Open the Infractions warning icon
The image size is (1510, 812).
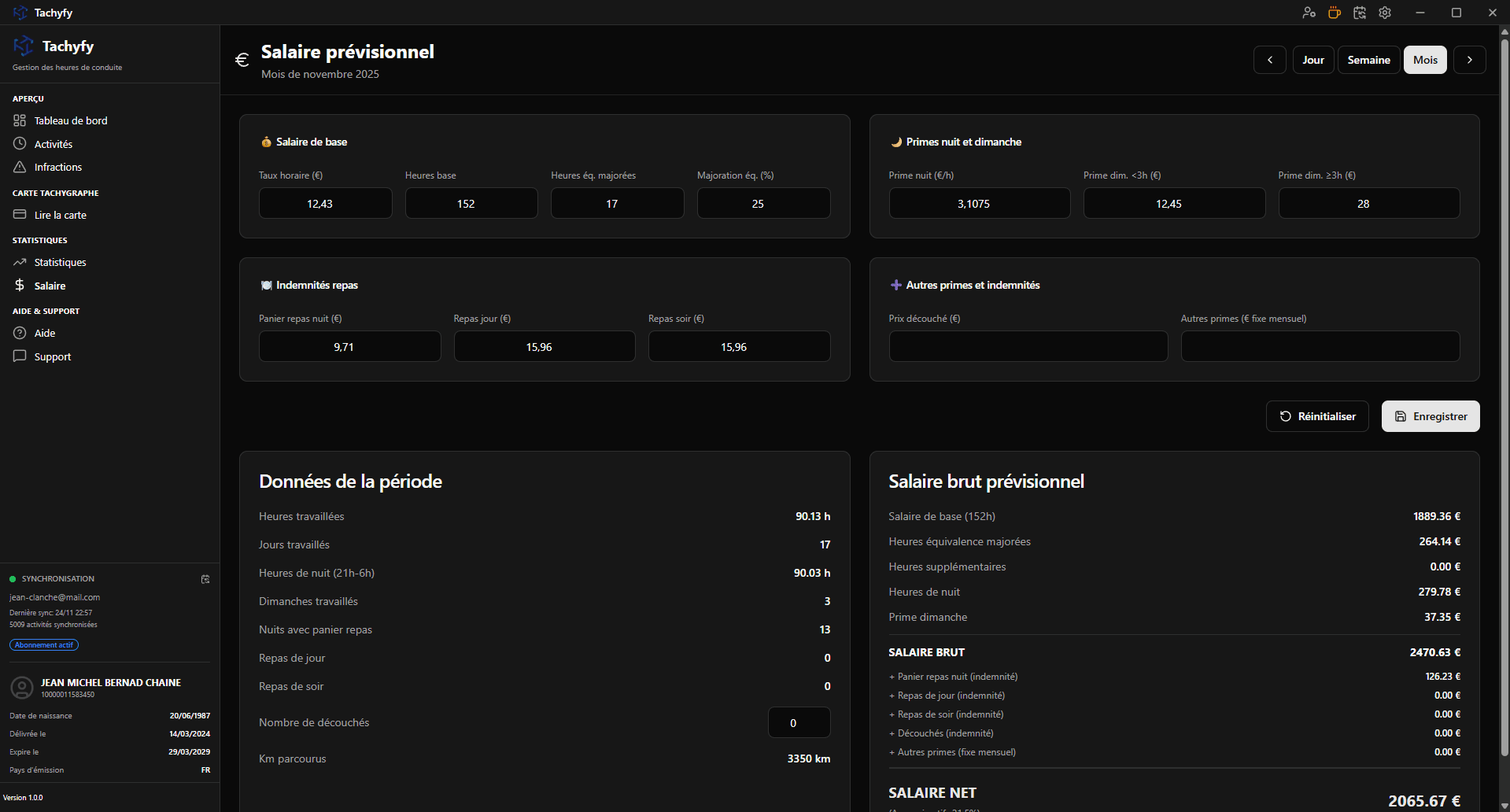click(x=20, y=167)
